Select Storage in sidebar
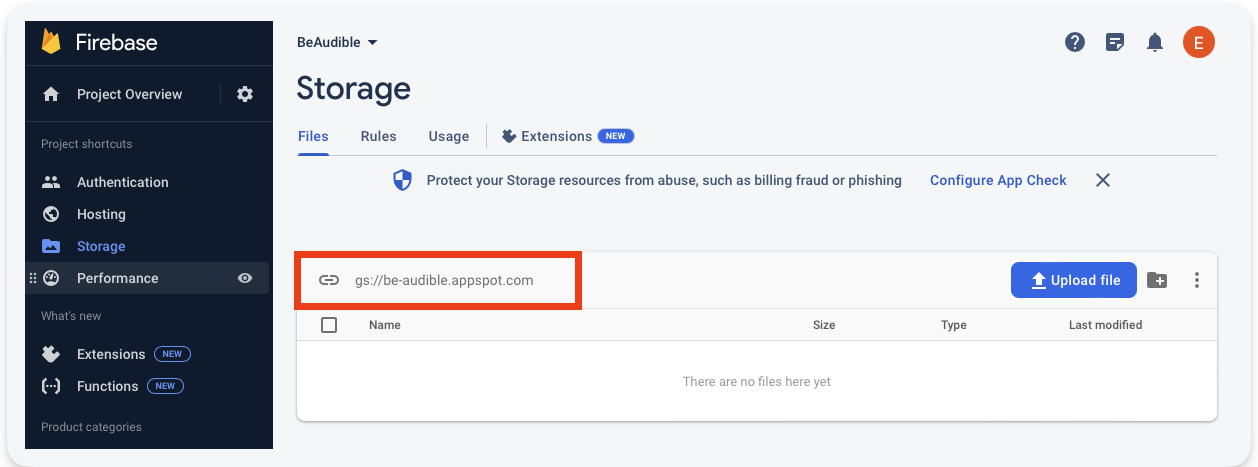Viewport: 1258px width, 467px height. point(101,246)
